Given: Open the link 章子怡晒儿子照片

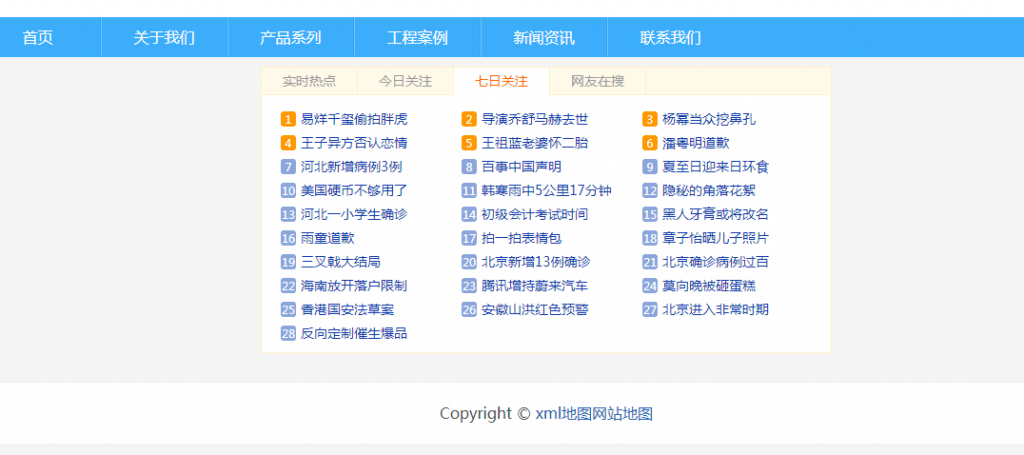Looking at the screenshot, I should pyautogui.click(x=716, y=238).
